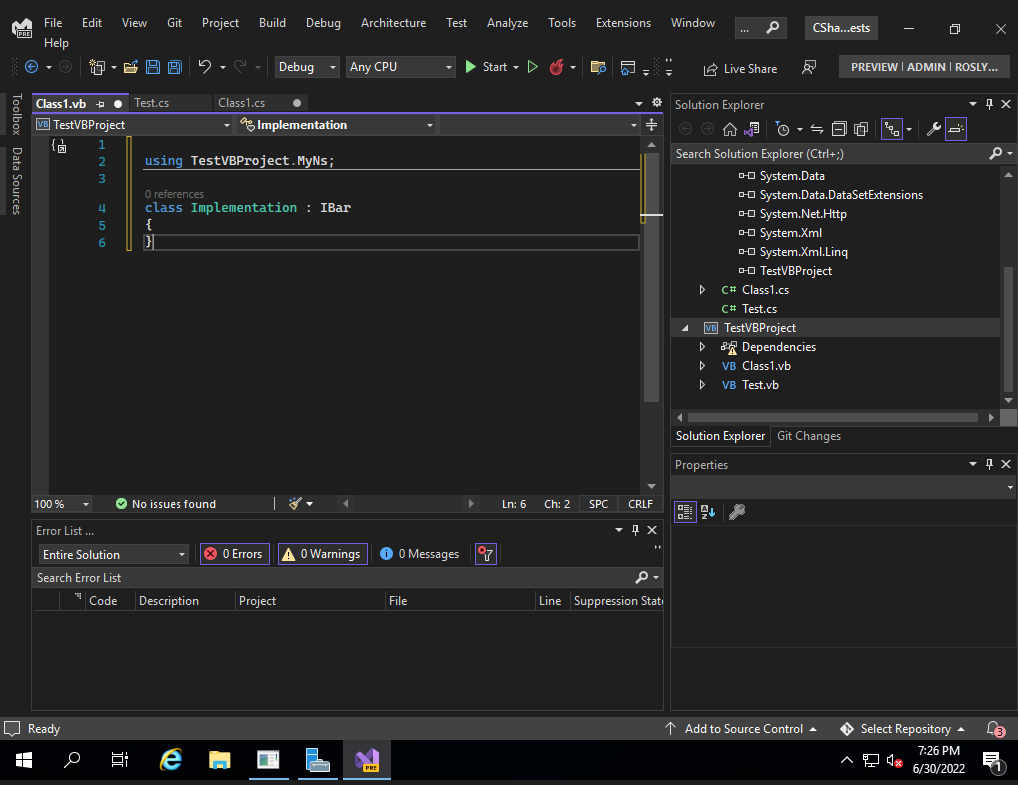
Task: Open the Analyze menu
Action: [x=507, y=23]
